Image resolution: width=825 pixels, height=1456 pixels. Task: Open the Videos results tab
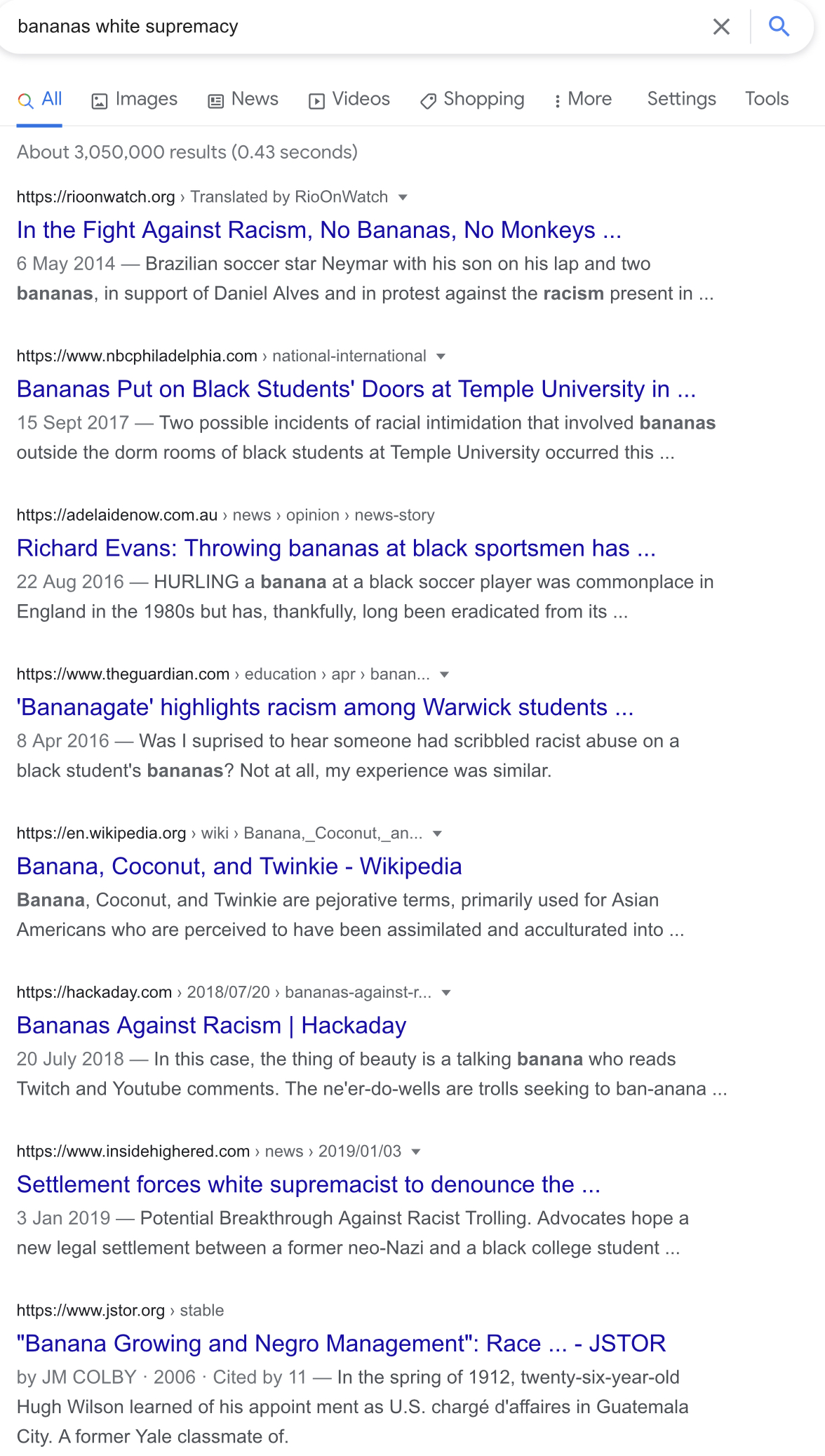click(349, 99)
